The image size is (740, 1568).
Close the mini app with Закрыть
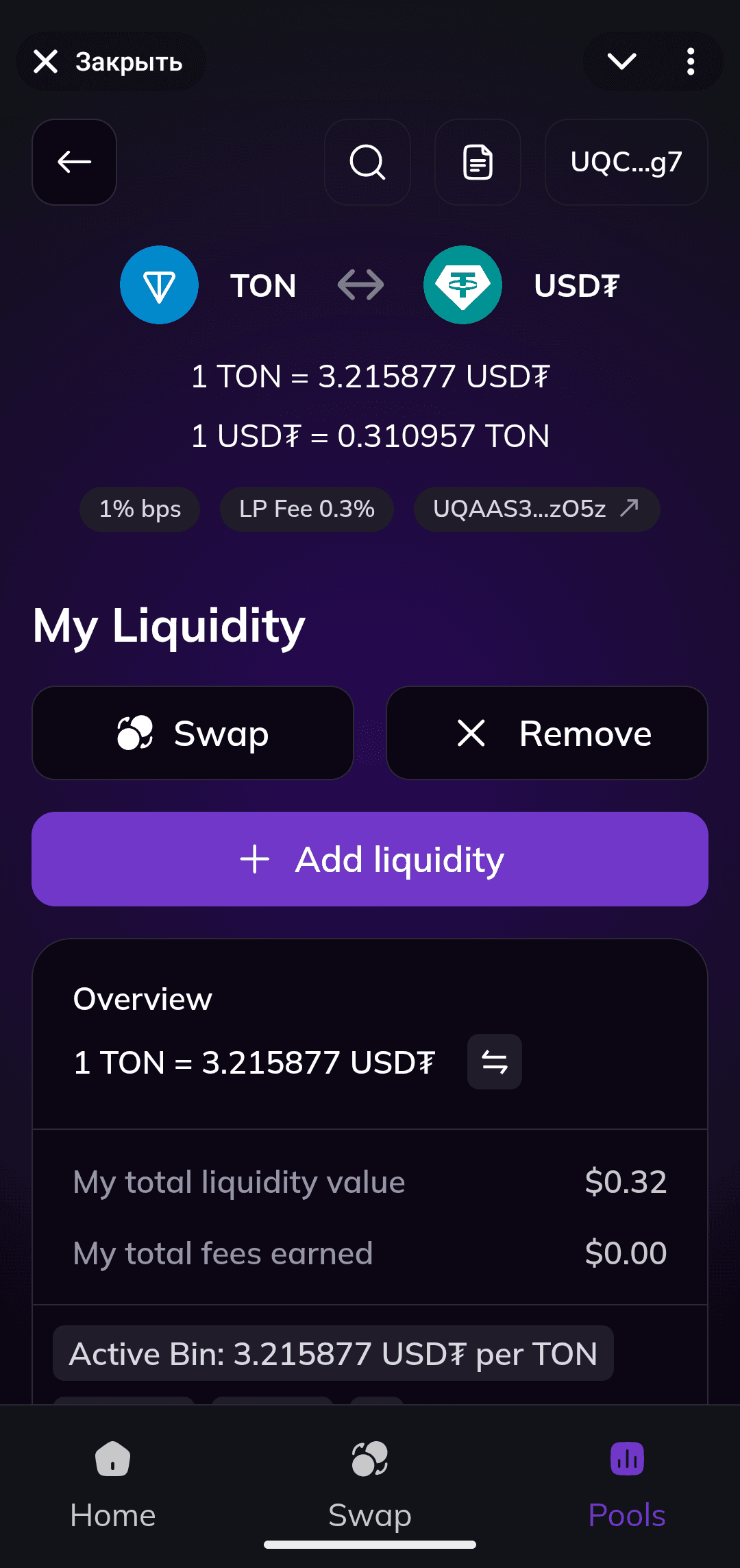click(110, 62)
